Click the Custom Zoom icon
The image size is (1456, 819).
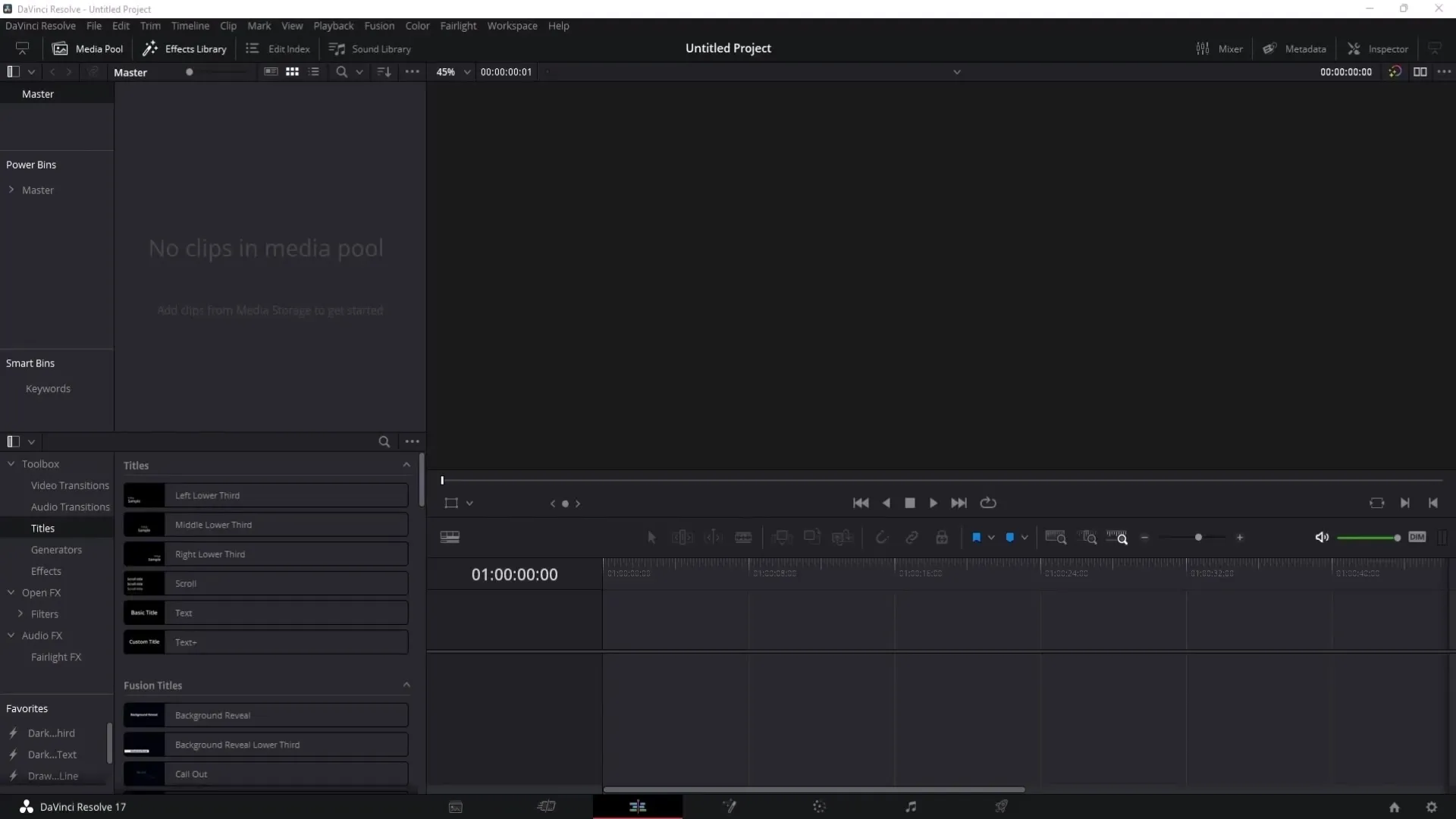[x=1117, y=538]
